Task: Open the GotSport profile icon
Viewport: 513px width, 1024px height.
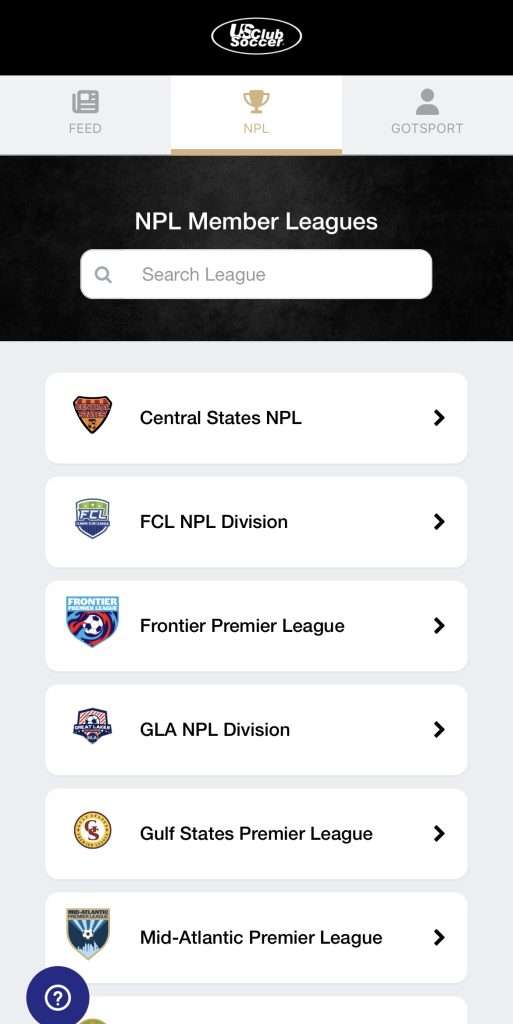Action: (428, 102)
